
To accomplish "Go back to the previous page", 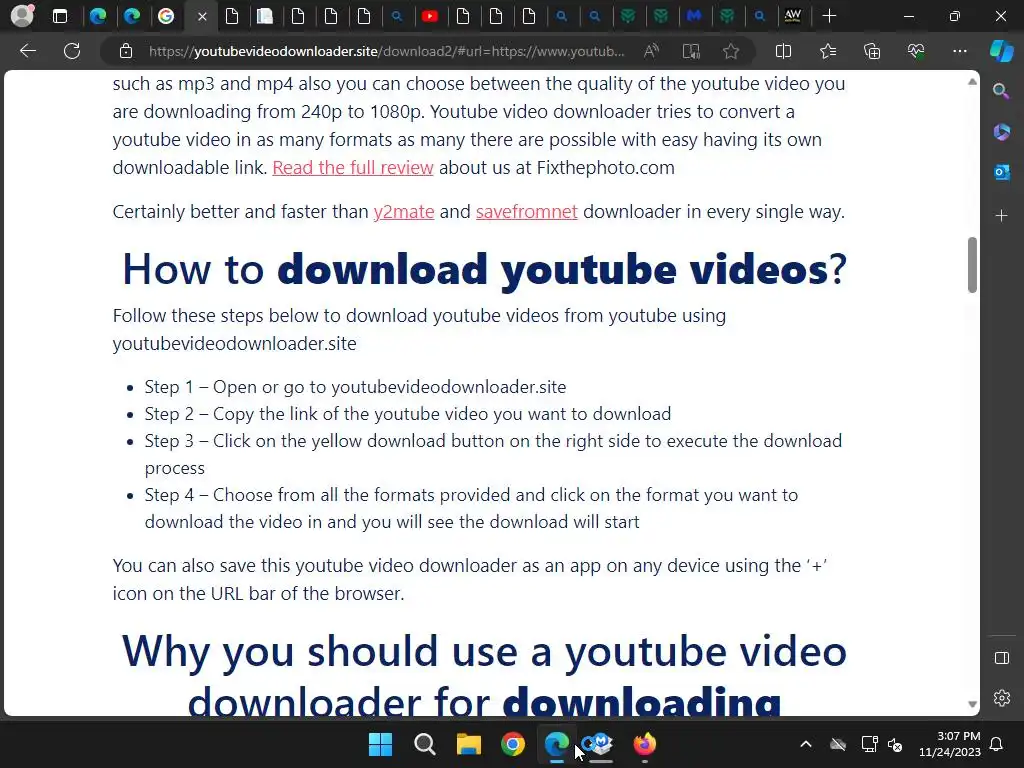I will tap(27, 51).
